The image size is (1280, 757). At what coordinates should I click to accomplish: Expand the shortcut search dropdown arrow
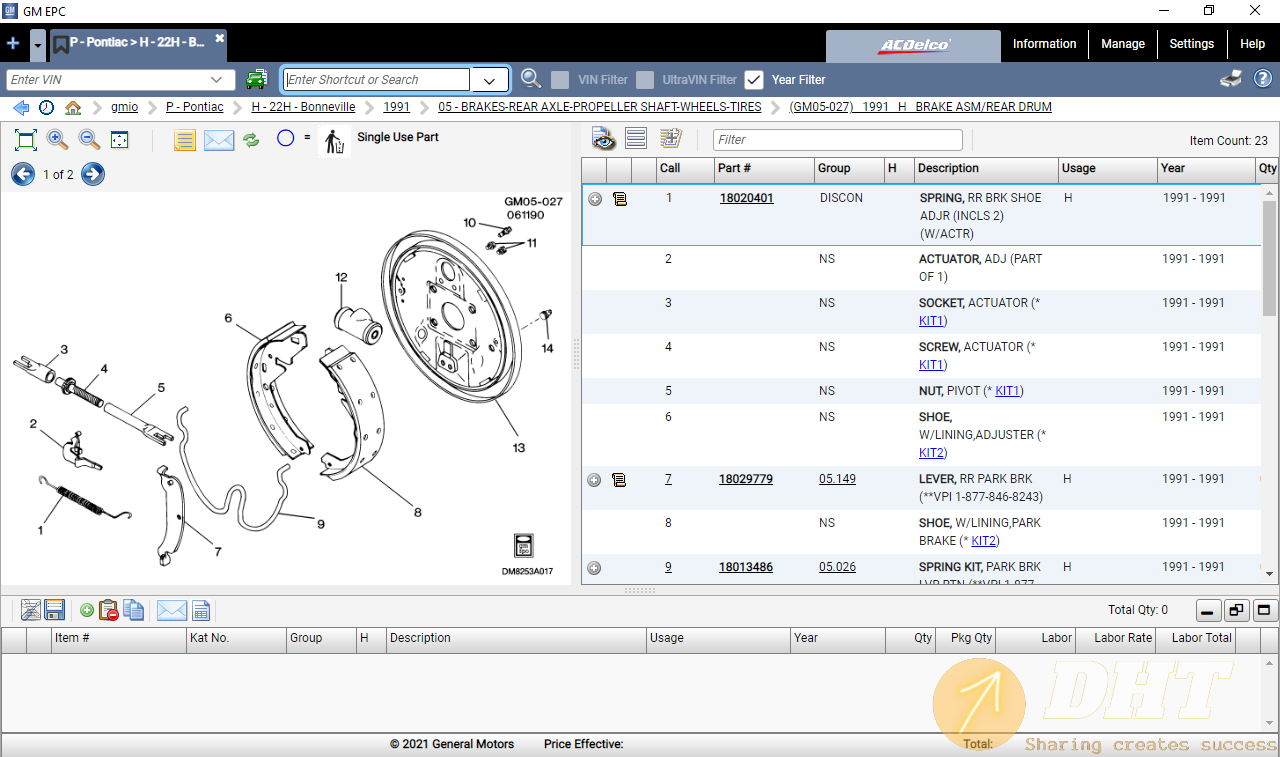click(489, 80)
